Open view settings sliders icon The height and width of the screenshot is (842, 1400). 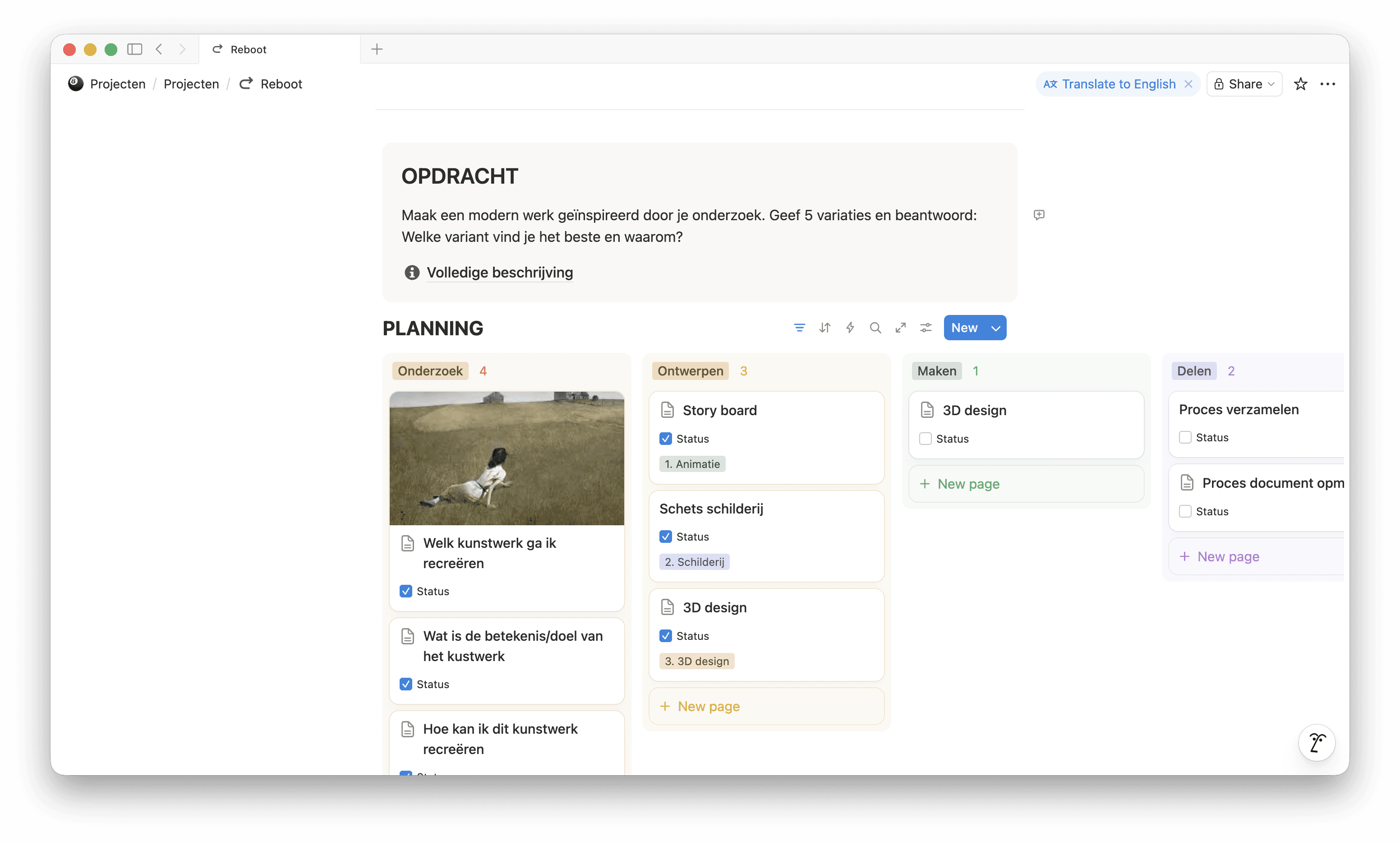pos(926,328)
